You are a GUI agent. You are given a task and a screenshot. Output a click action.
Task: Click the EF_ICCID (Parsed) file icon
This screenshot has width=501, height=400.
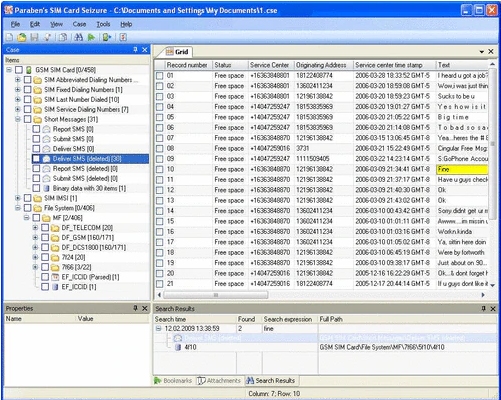[55, 277]
